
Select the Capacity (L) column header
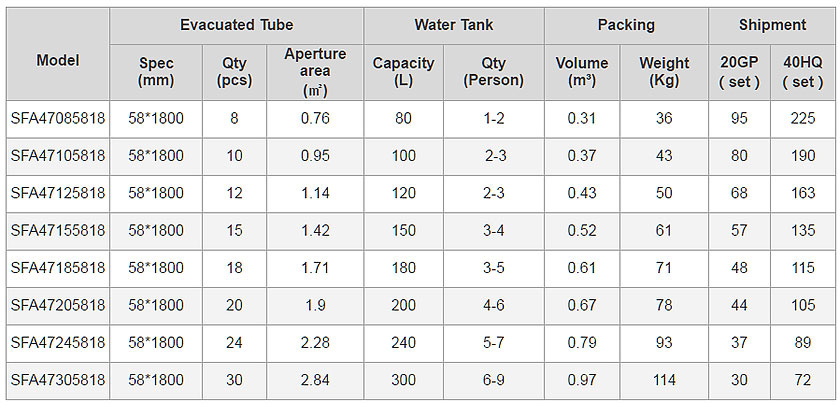pos(403,72)
